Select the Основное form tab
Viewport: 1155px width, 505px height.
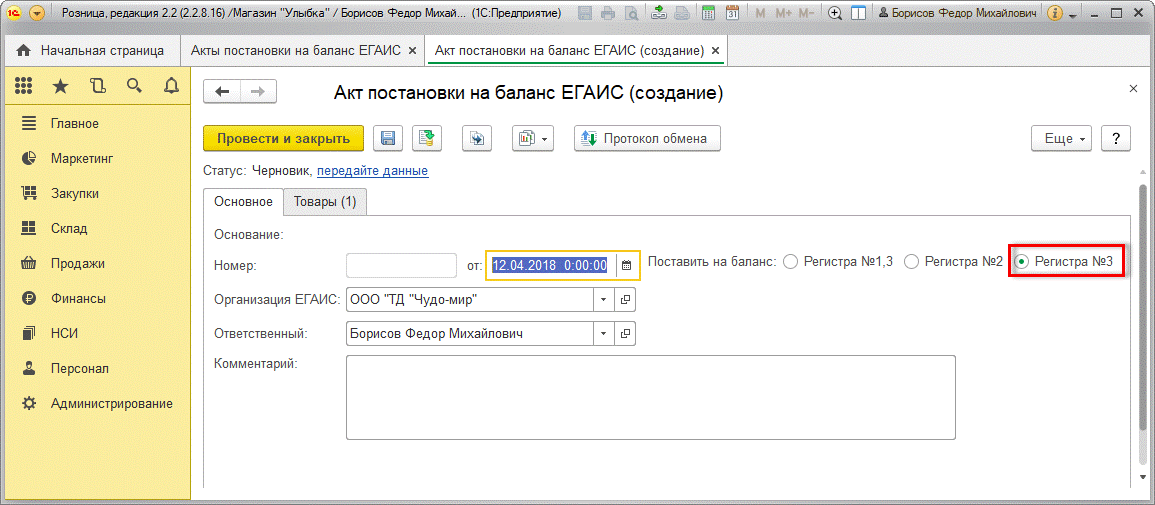click(x=243, y=202)
